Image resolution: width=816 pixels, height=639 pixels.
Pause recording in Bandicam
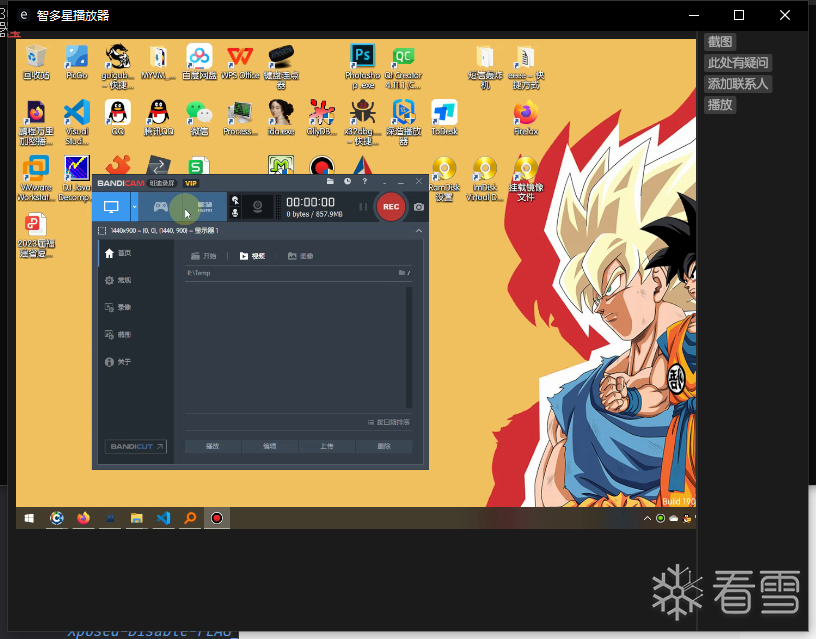pyautogui.click(x=363, y=207)
